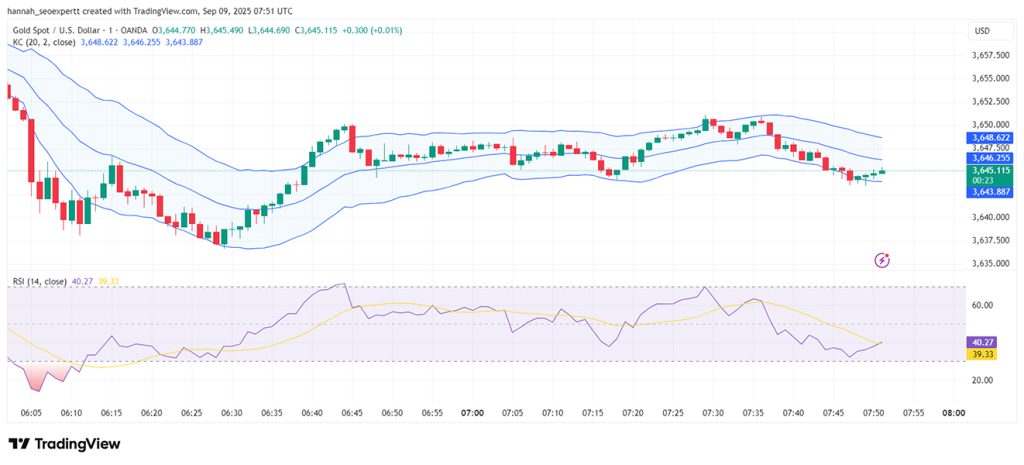
Task: Click the RSI (14, close) indicator label
Action: [40, 281]
